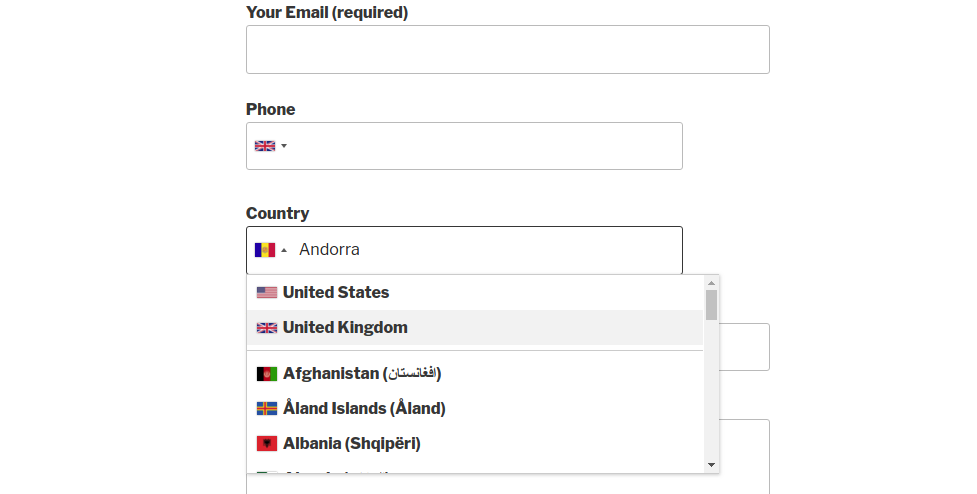Screen dimensions: 977x494
Task: Click the United Kingdom flag in list
Action: coord(267,328)
